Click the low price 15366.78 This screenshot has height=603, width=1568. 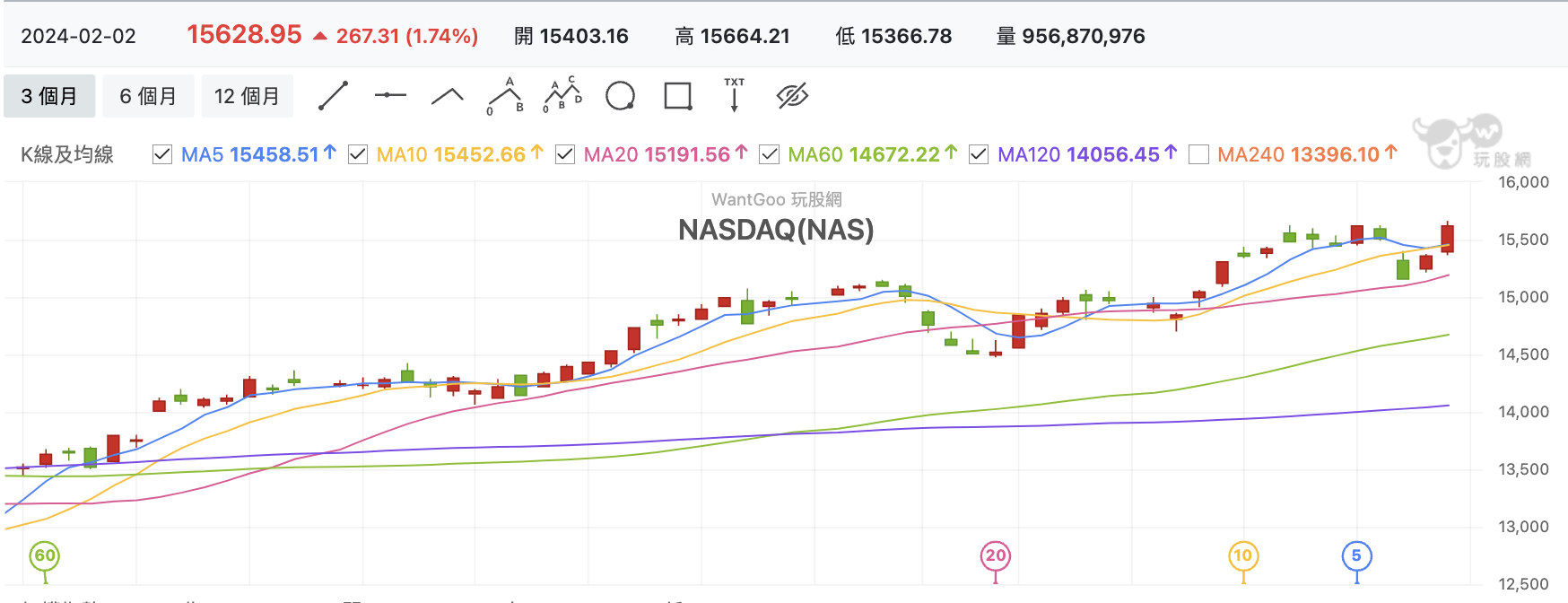(906, 36)
